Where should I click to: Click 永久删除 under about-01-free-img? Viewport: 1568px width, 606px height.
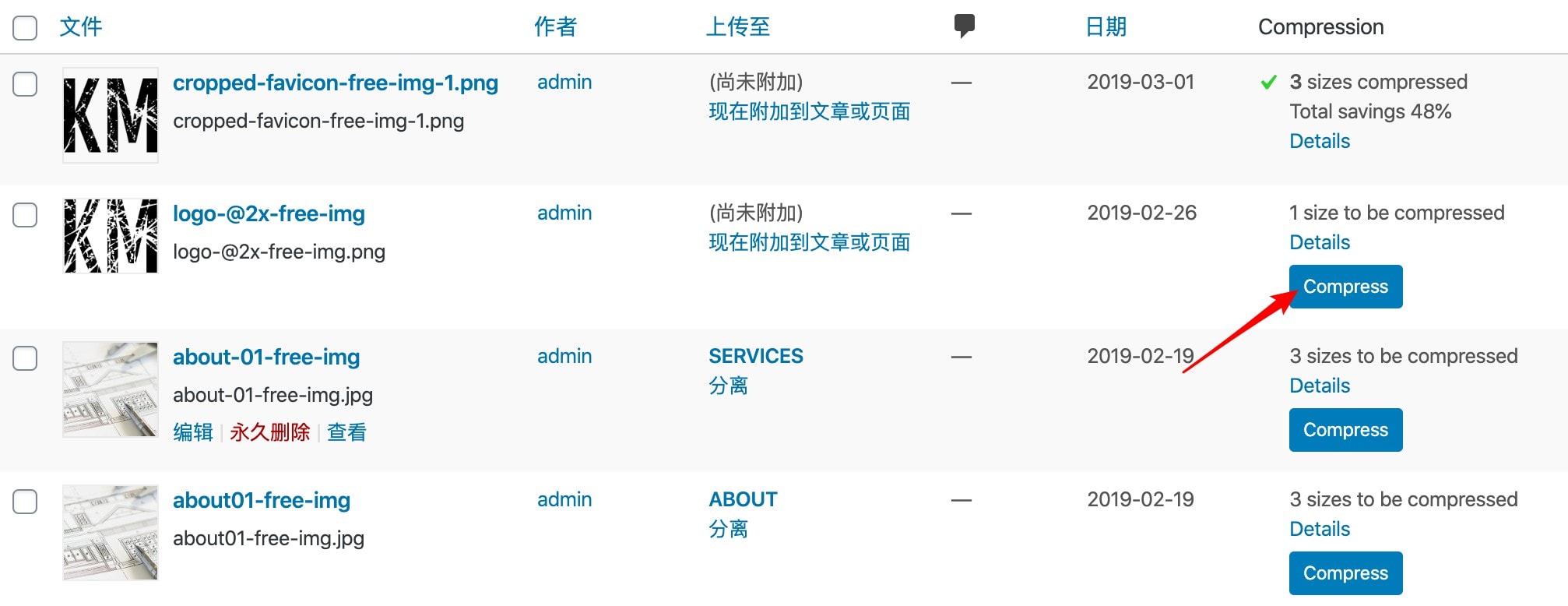tap(269, 432)
